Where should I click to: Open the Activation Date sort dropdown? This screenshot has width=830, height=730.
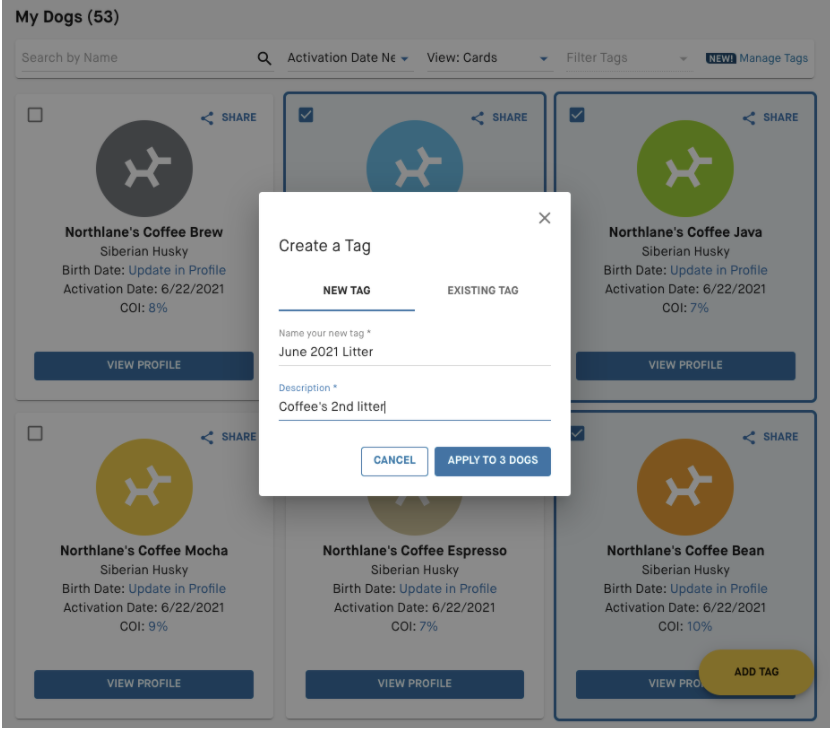pyautogui.click(x=348, y=58)
